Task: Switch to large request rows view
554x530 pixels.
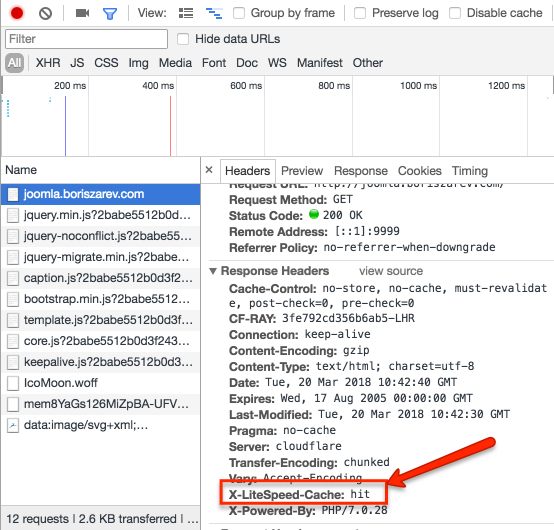Action: pyautogui.click(x=186, y=13)
